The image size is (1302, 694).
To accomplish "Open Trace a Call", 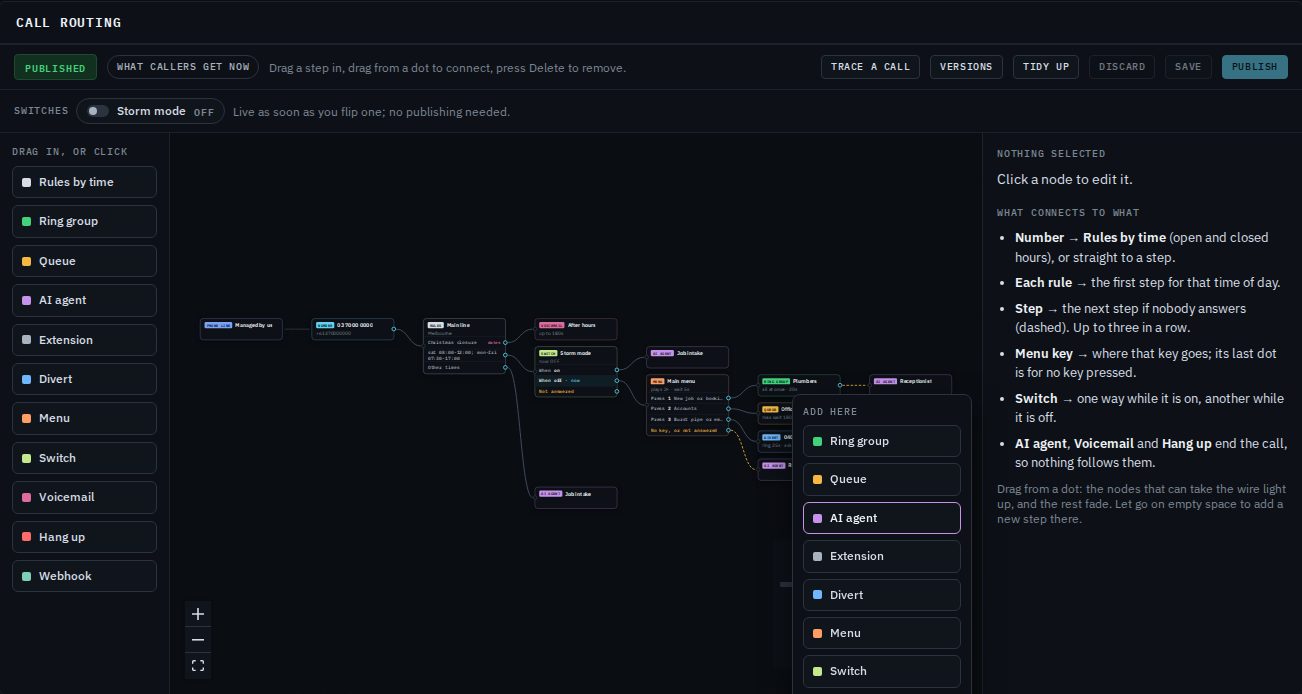I will tap(870, 67).
